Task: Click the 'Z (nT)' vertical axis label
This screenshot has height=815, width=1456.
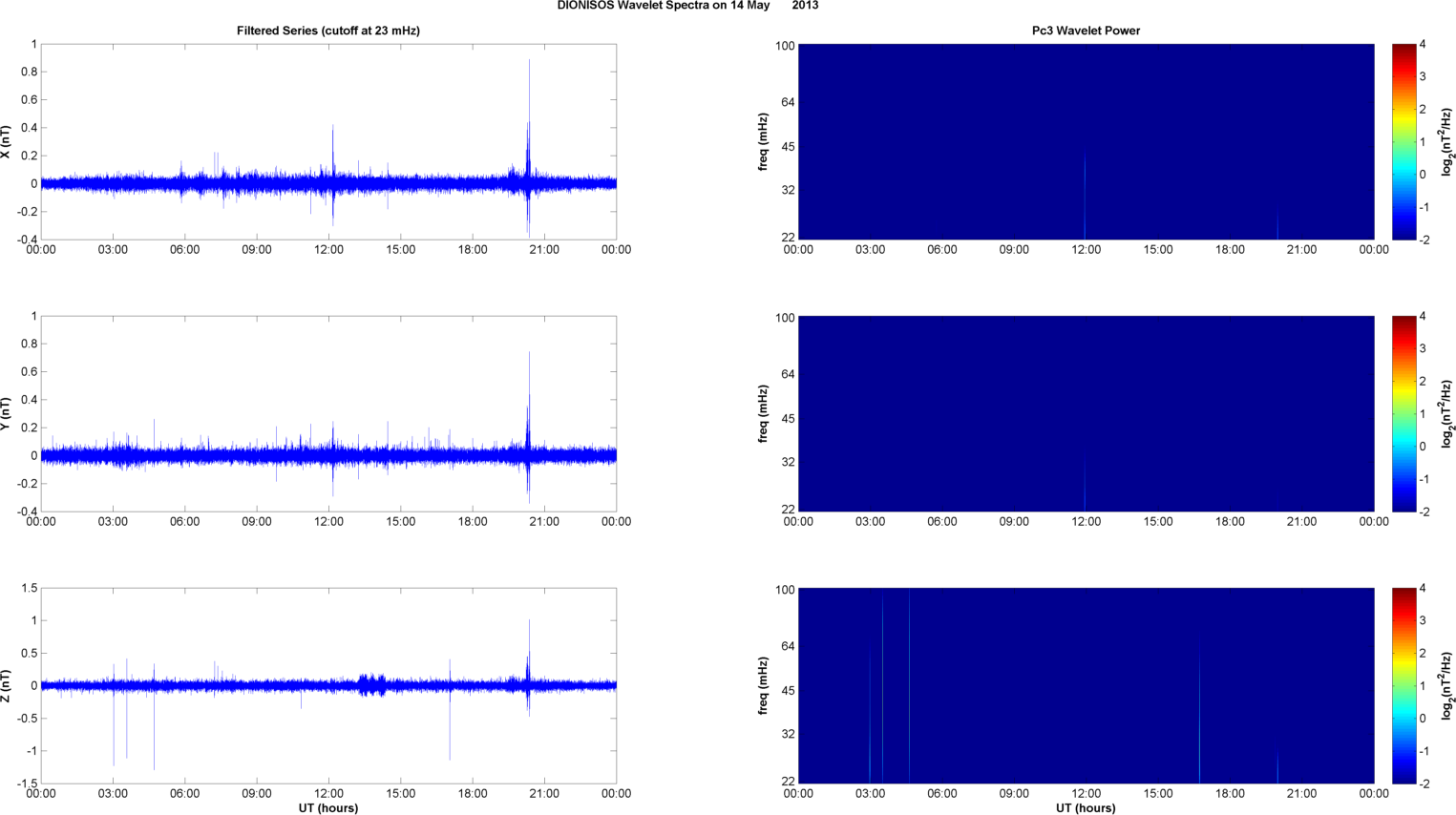Action: point(6,686)
